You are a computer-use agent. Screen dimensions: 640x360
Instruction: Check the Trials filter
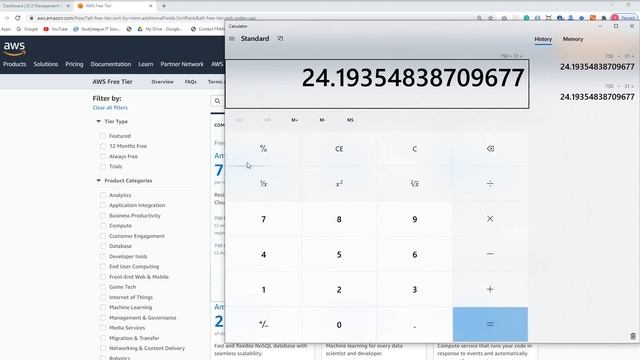point(103,167)
